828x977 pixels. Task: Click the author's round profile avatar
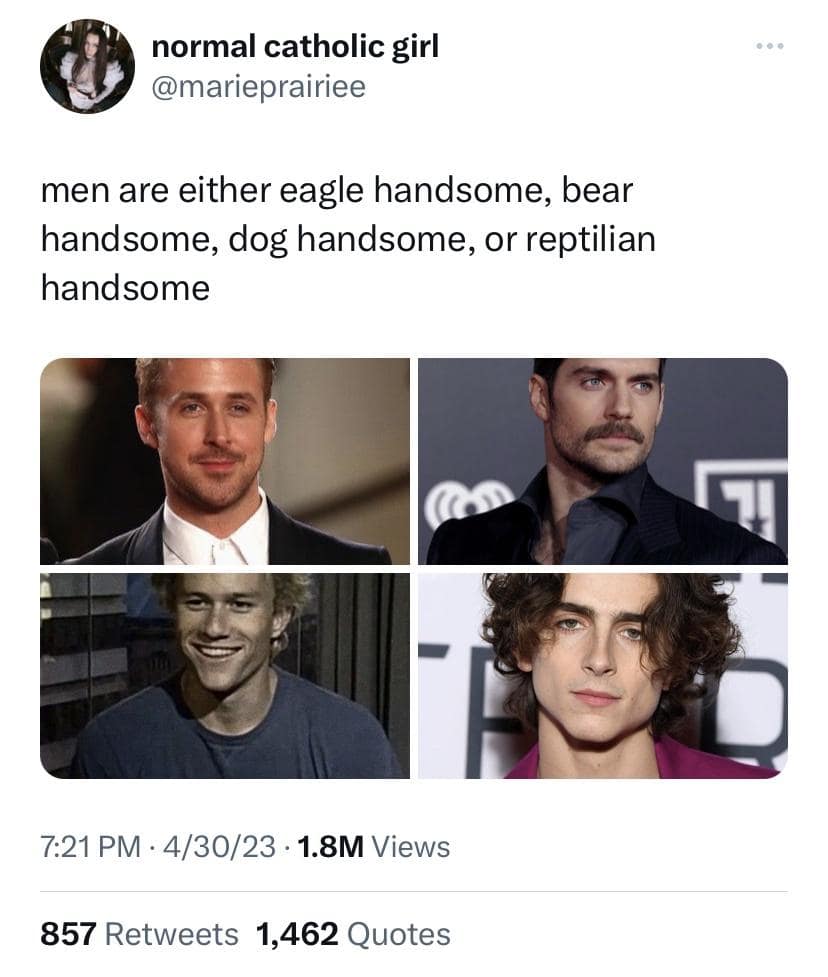click(x=87, y=67)
